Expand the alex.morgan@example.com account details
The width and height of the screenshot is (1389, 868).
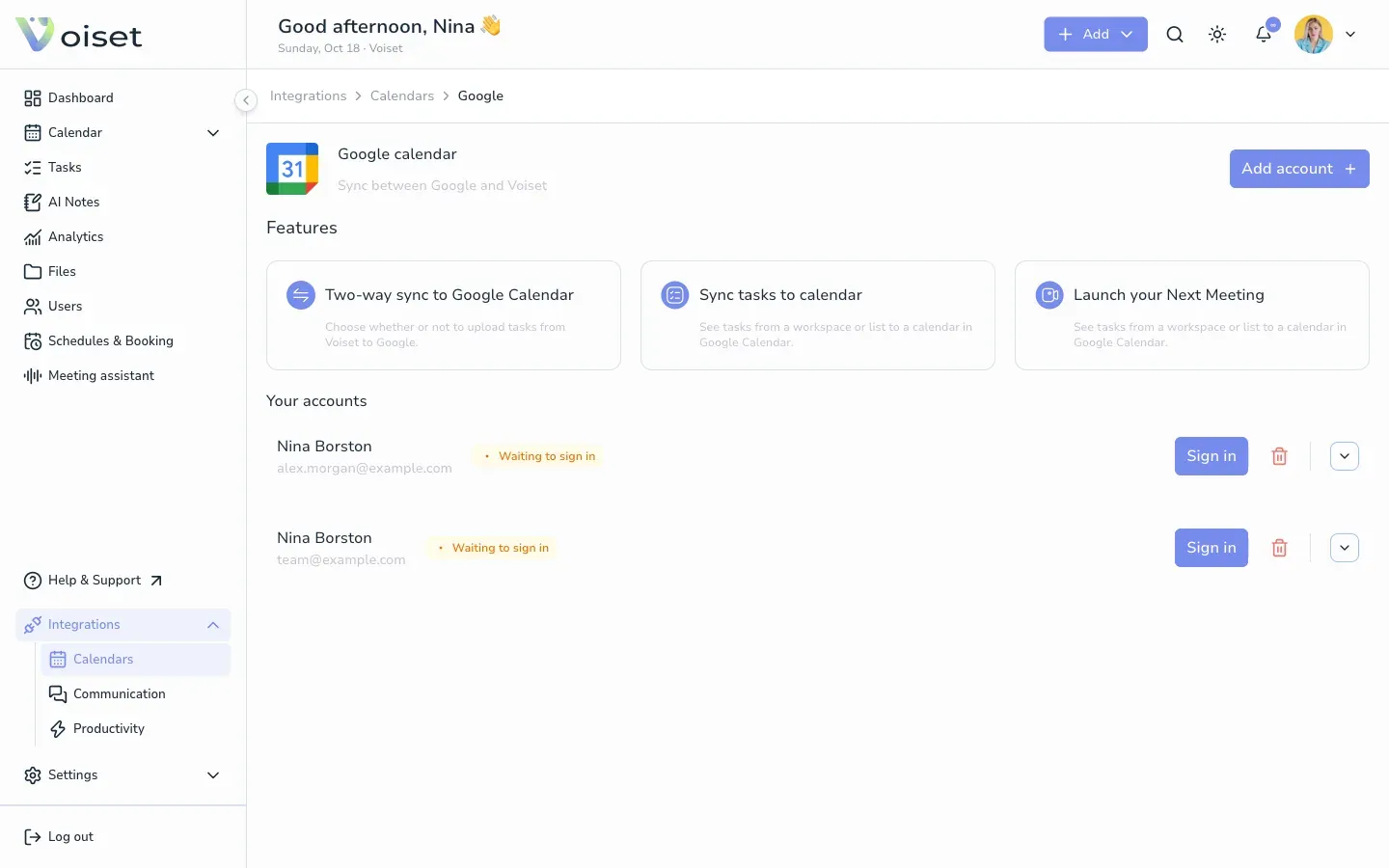pyautogui.click(x=1345, y=456)
